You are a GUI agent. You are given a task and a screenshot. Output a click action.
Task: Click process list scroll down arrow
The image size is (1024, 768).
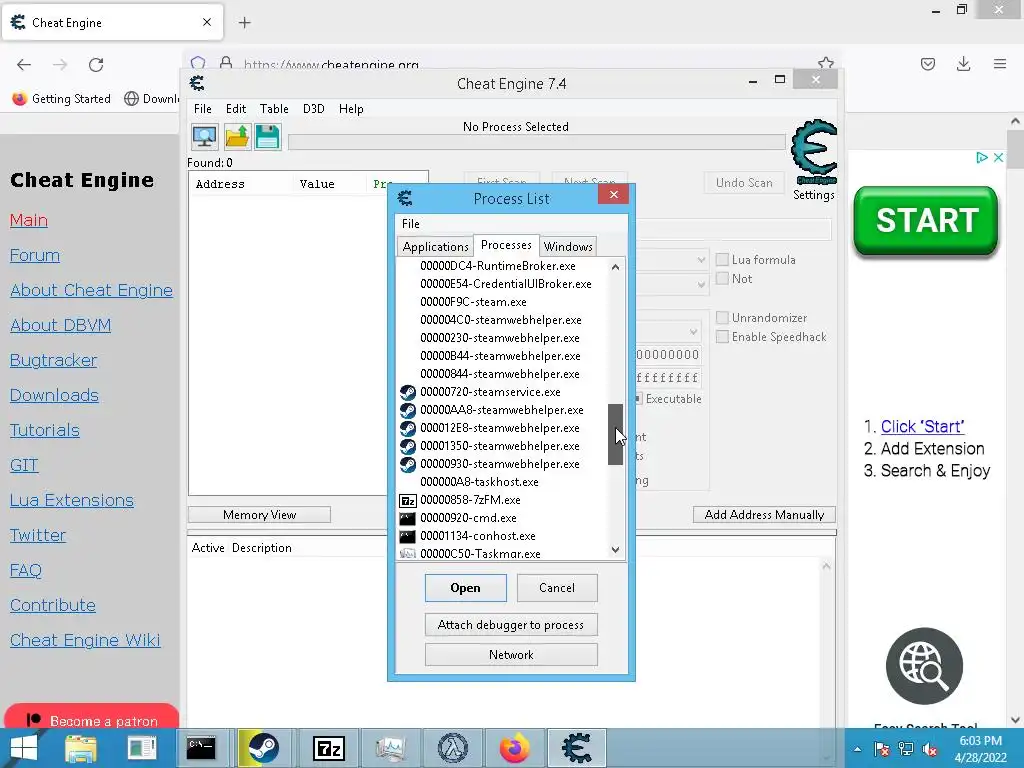[615, 550]
